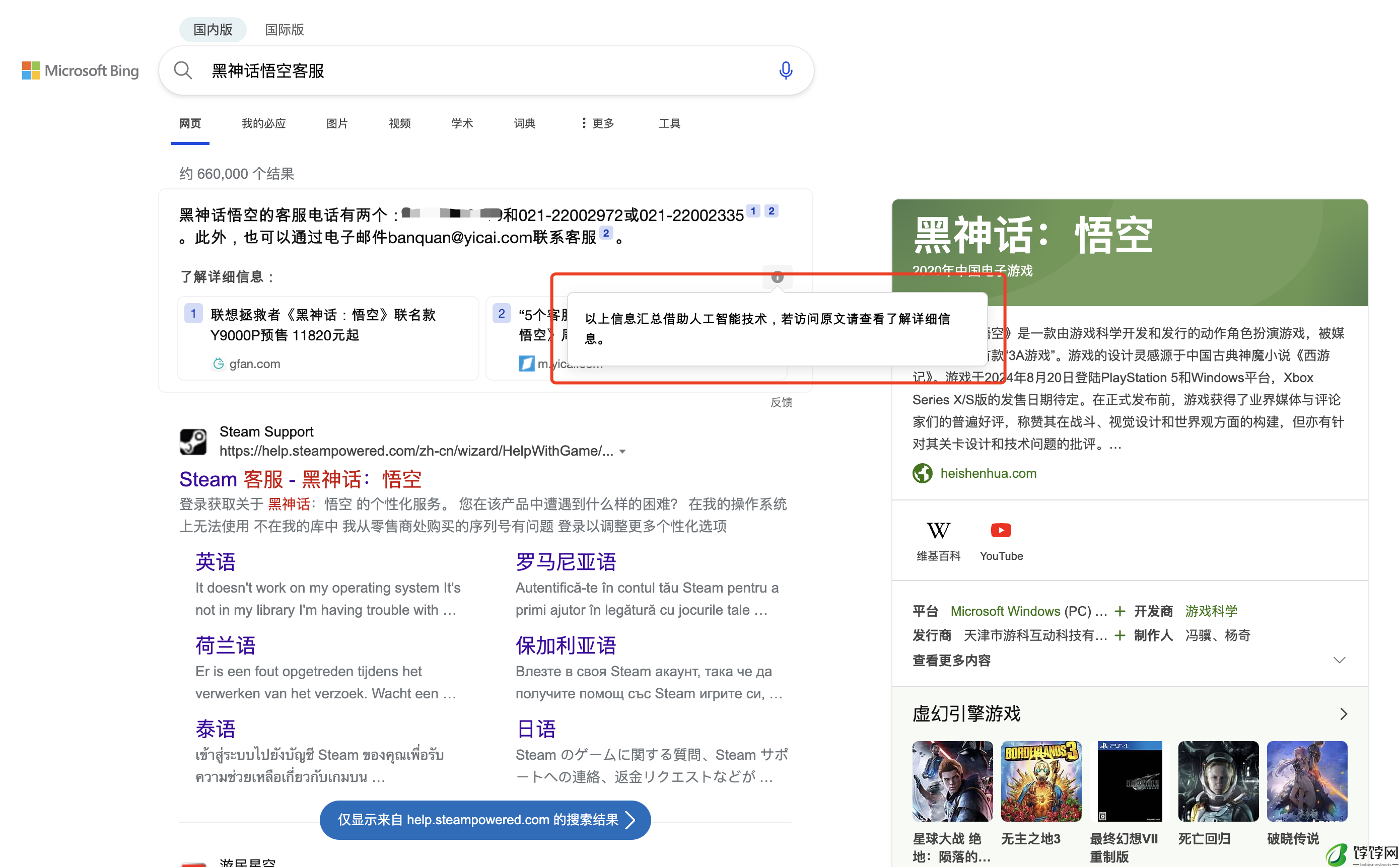Image resolution: width=1400 pixels, height=867 pixels.
Task: Open the 泰语 sublink
Action: [x=216, y=730]
